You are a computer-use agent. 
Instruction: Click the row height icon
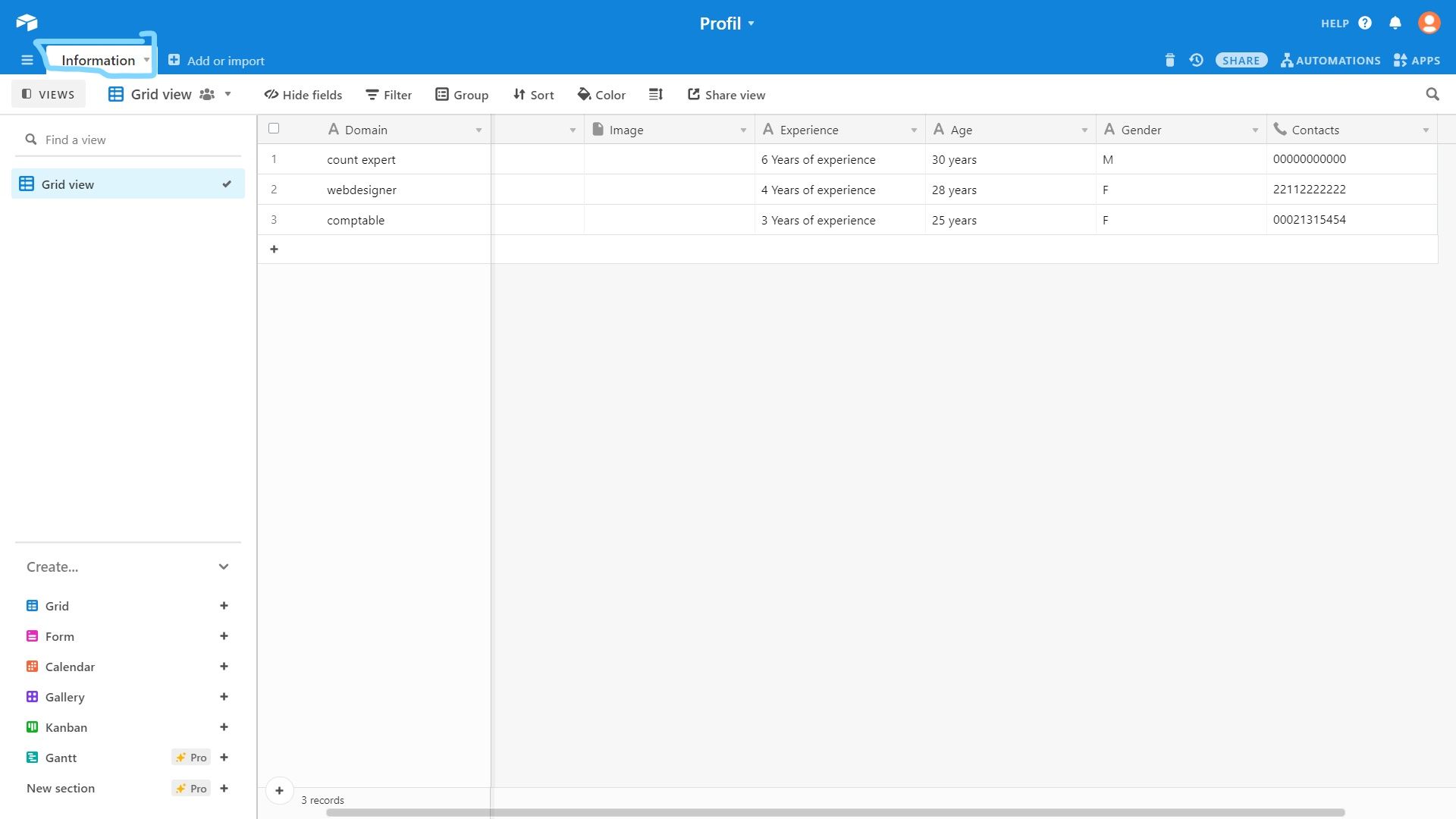[656, 95]
